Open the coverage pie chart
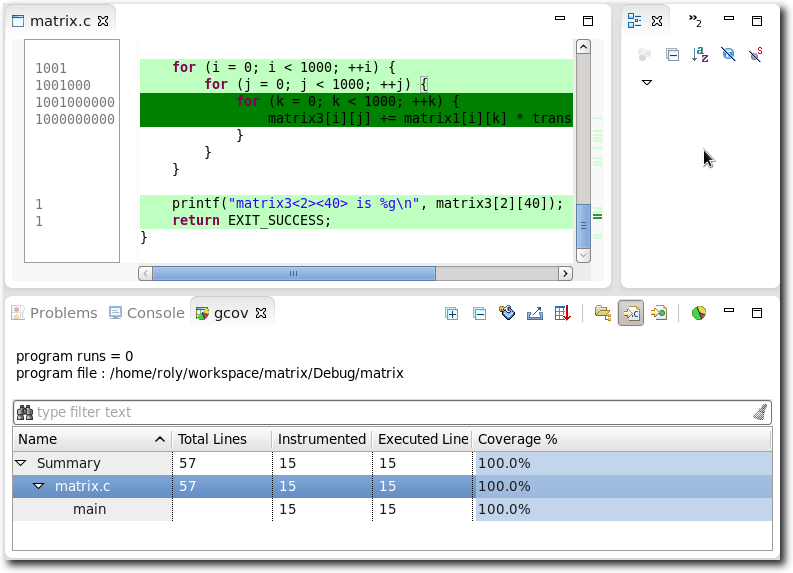This screenshot has width=793, height=573. (x=699, y=313)
